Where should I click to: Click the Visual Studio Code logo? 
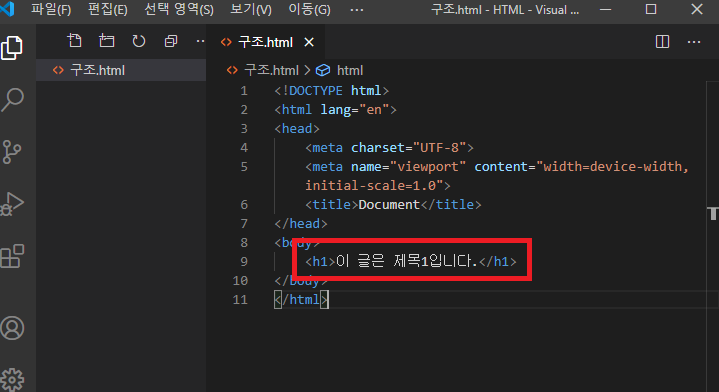(x=8, y=9)
